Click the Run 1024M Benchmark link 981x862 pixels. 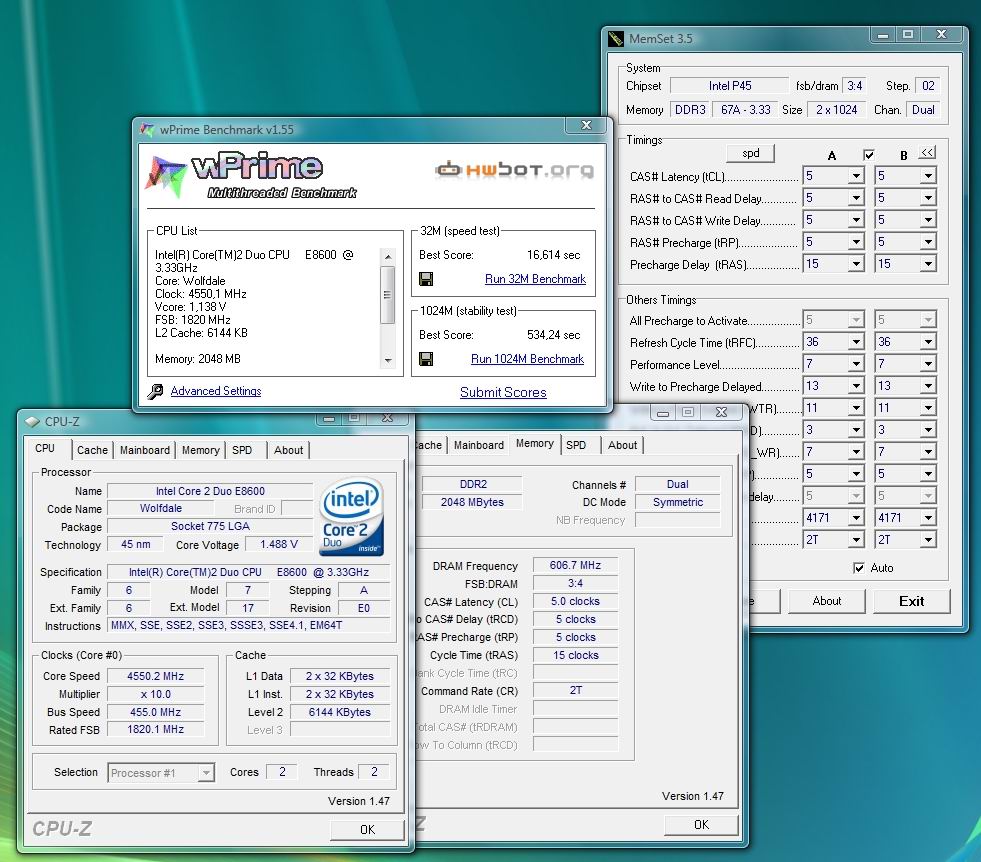pos(527,359)
